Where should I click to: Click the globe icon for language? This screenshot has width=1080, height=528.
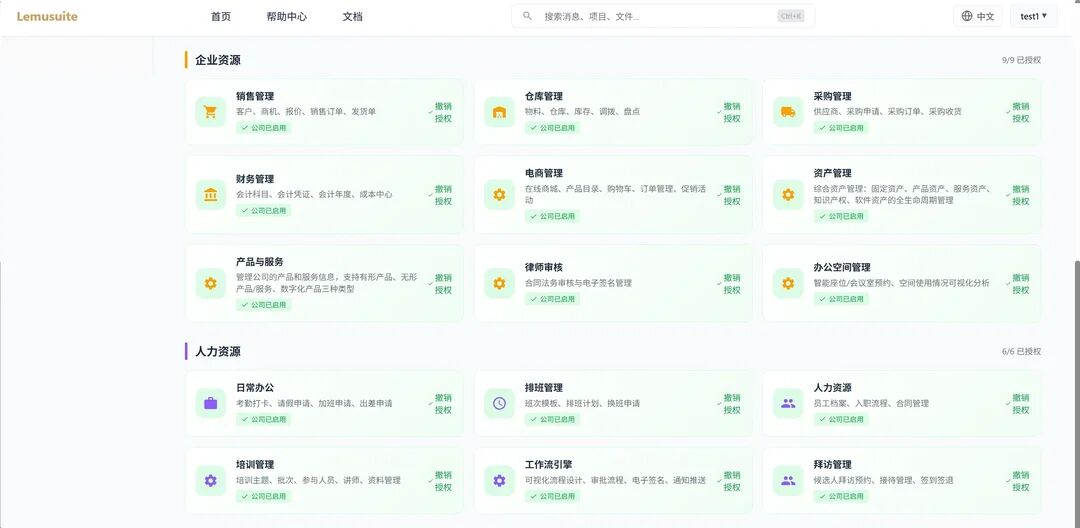967,16
